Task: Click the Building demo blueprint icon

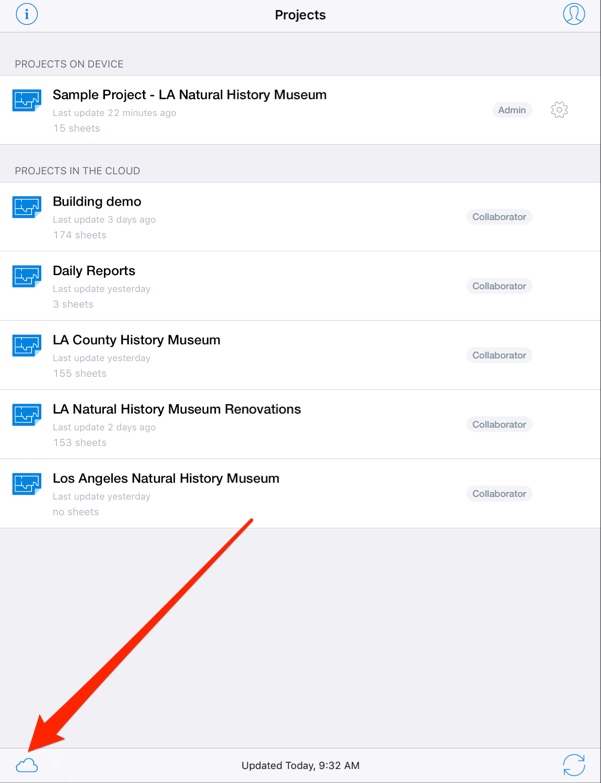Action: coord(26,207)
